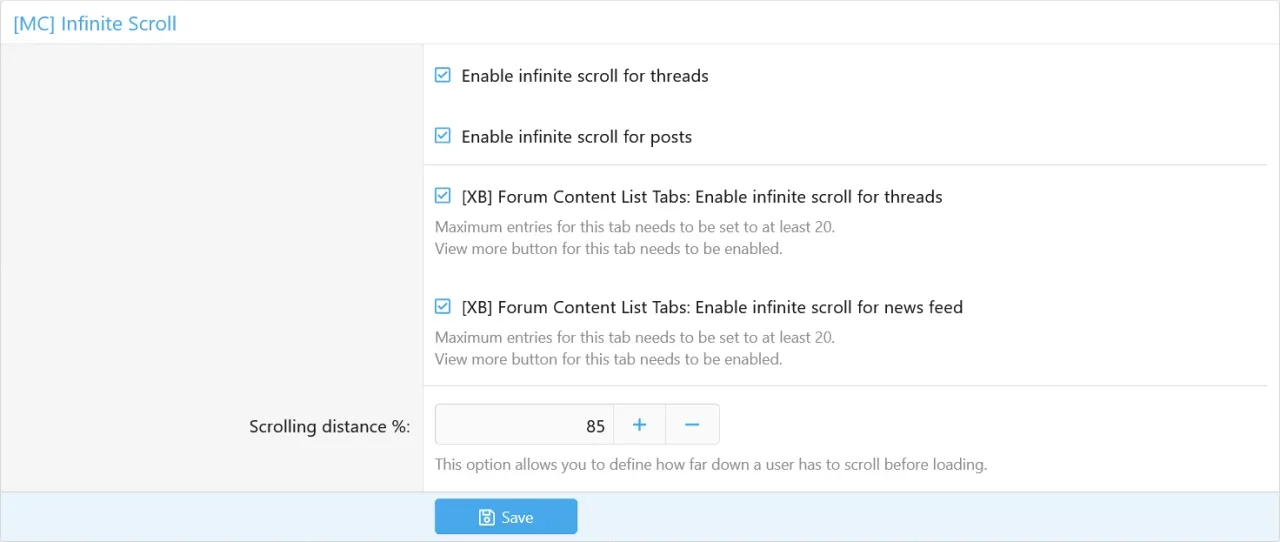The width and height of the screenshot is (1280, 542).
Task: Click the "Enable infinite scroll for posts" label
Action: tap(576, 137)
